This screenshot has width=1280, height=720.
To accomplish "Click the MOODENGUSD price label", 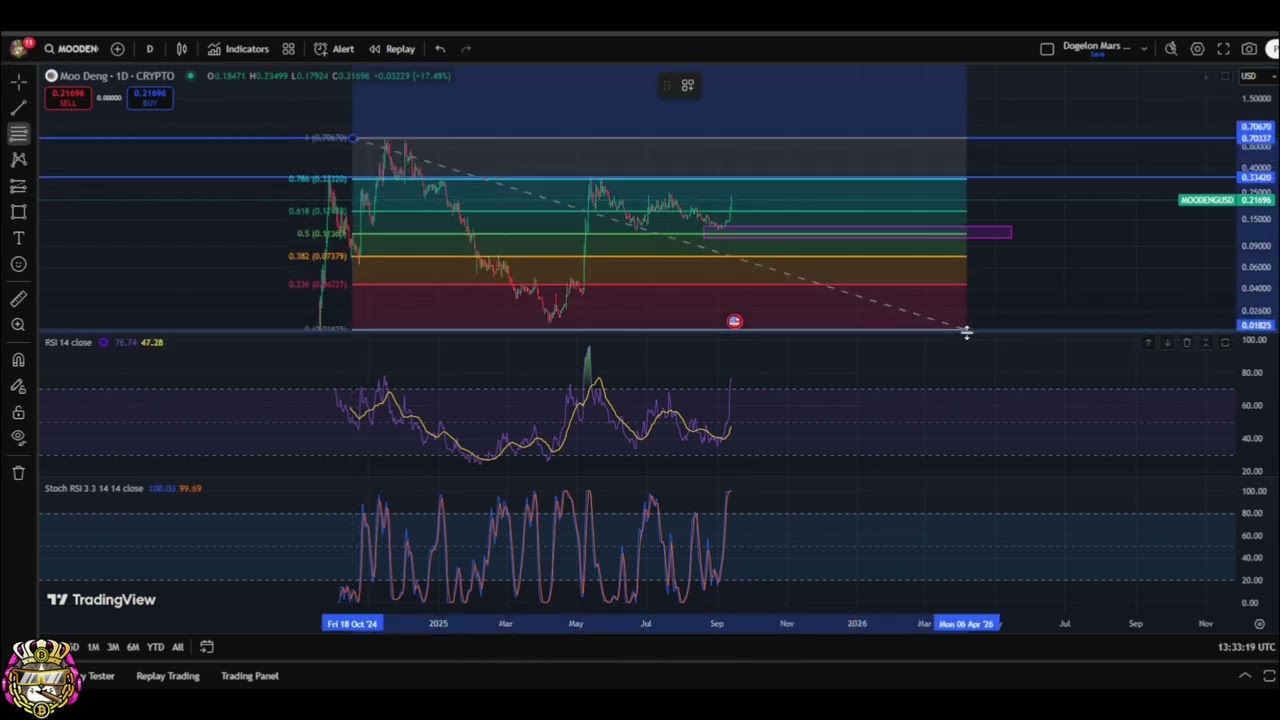I will tap(1207, 200).
